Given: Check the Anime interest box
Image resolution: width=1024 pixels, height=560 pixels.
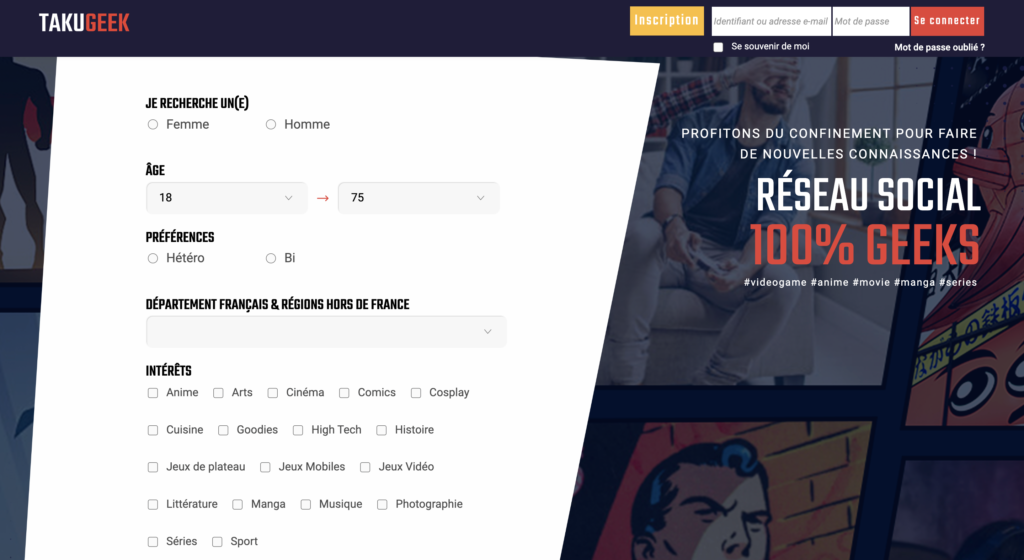Looking at the screenshot, I should pyautogui.click(x=153, y=393).
